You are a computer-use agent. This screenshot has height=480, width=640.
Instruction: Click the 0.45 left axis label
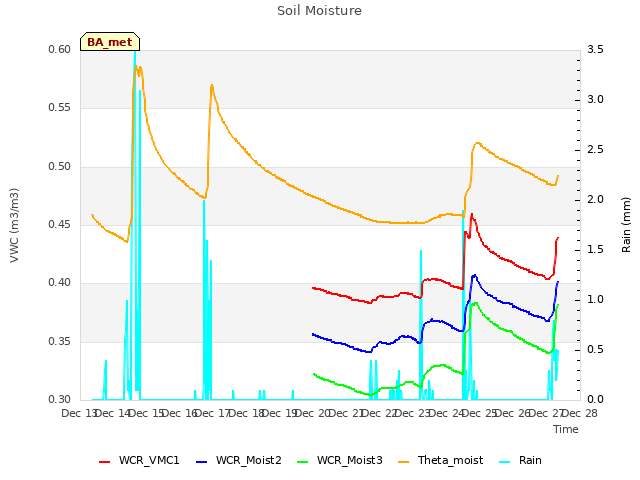point(60,224)
